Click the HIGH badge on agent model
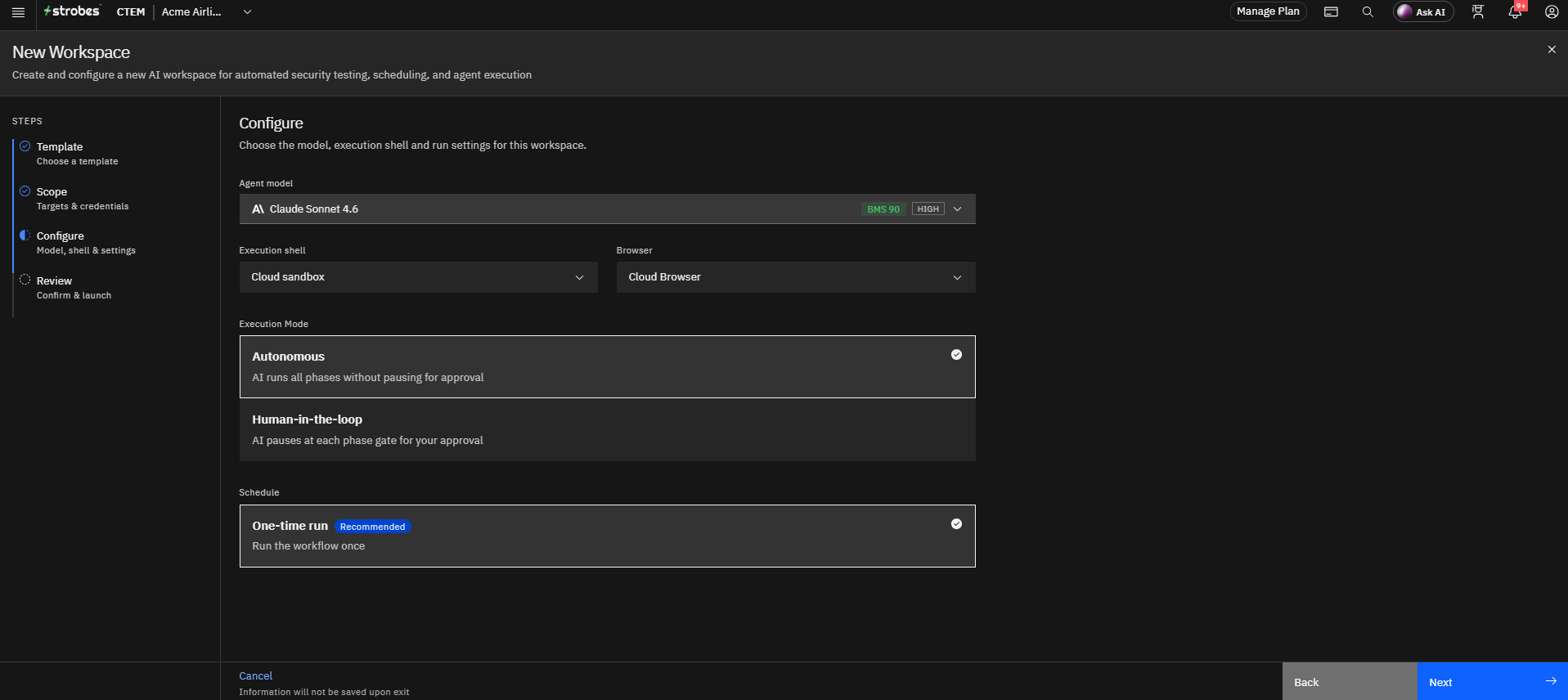Viewport: 1568px width, 700px height. (928, 209)
